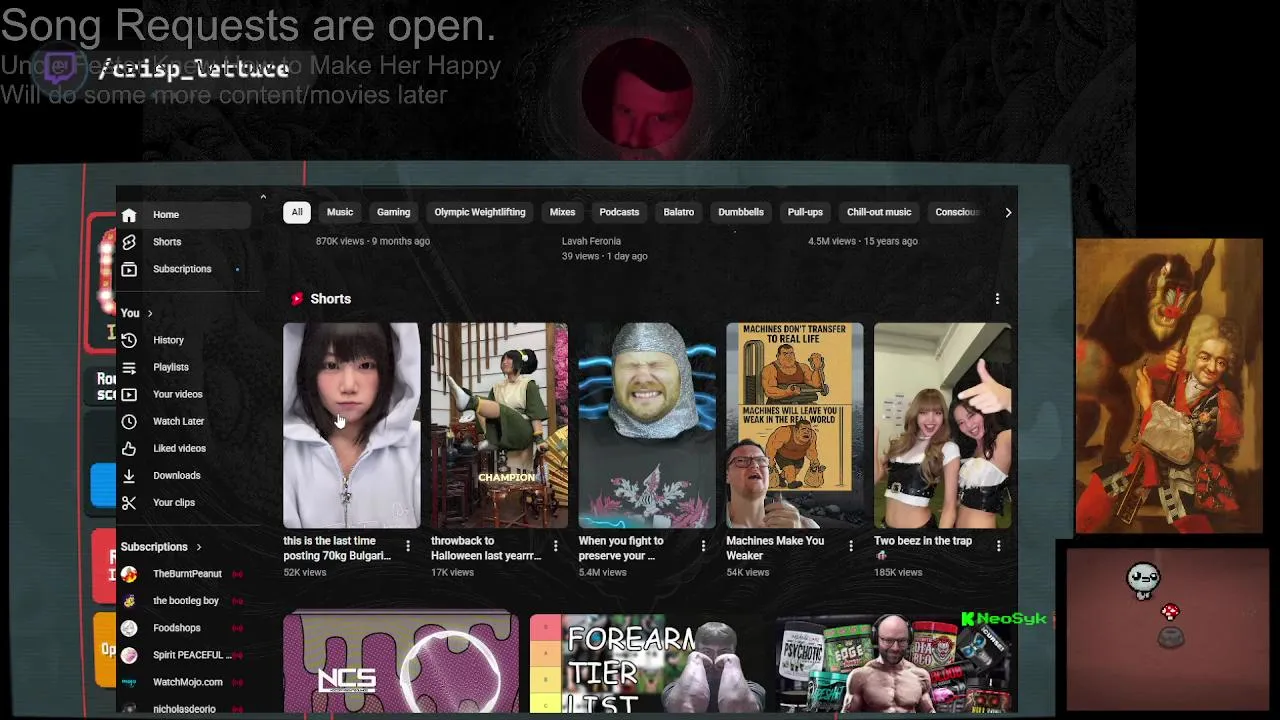Select the Balatro filter chip
Viewport: 1280px width, 720px height.
pyautogui.click(x=678, y=212)
